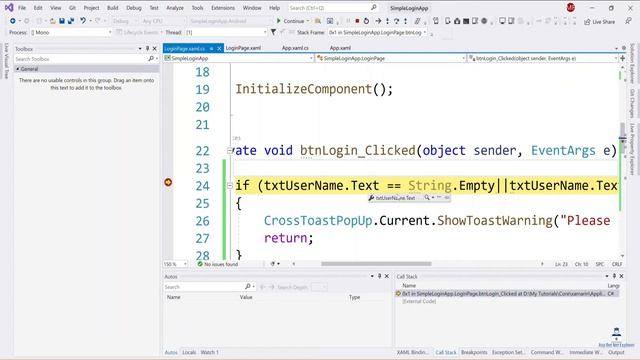Click the editor horizontal scrollbar thumb
Screen dimensions: 640x360
[x=376, y=264]
